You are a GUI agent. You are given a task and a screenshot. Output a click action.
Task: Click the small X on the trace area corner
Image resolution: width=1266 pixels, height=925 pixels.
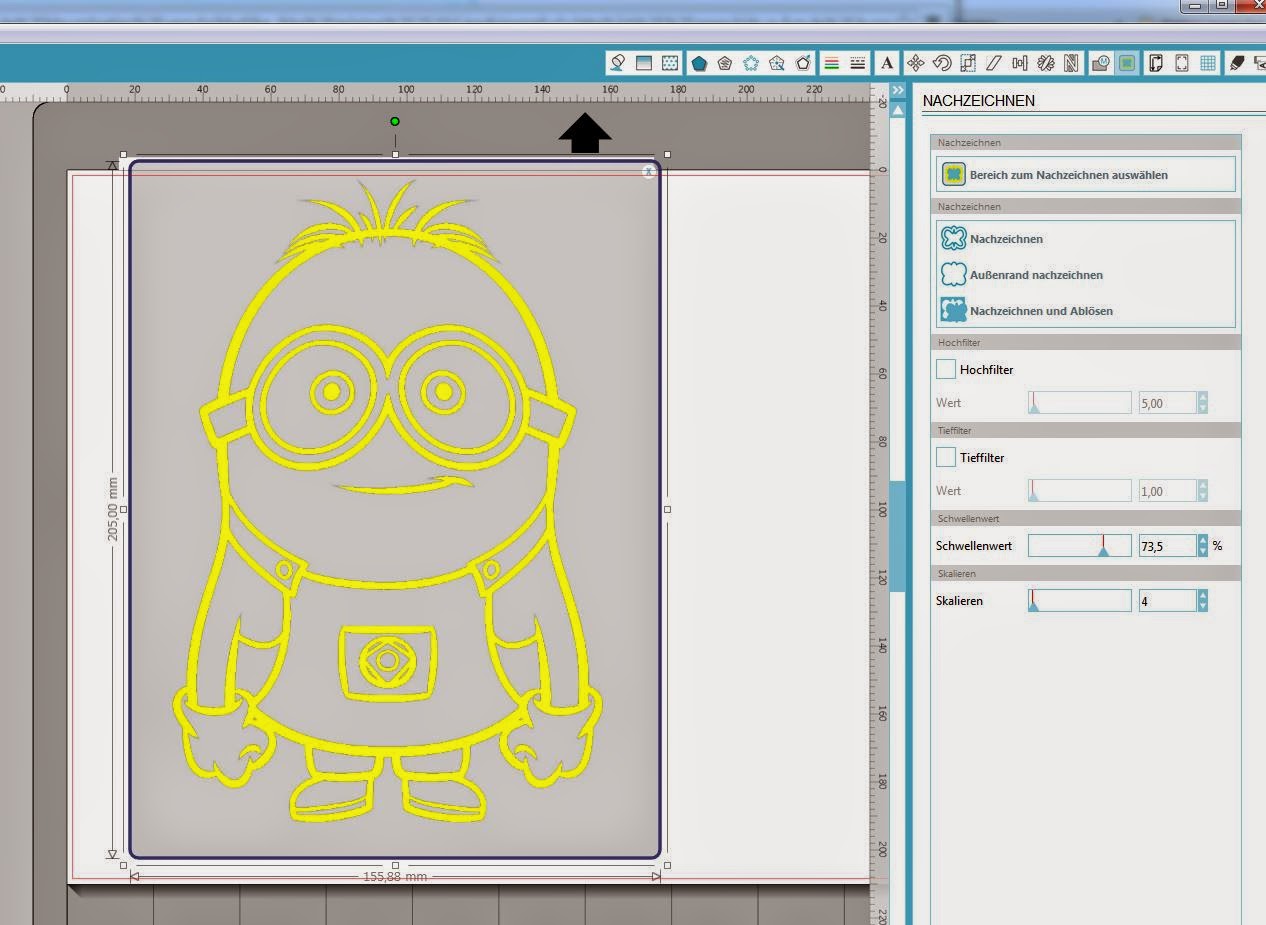click(649, 172)
